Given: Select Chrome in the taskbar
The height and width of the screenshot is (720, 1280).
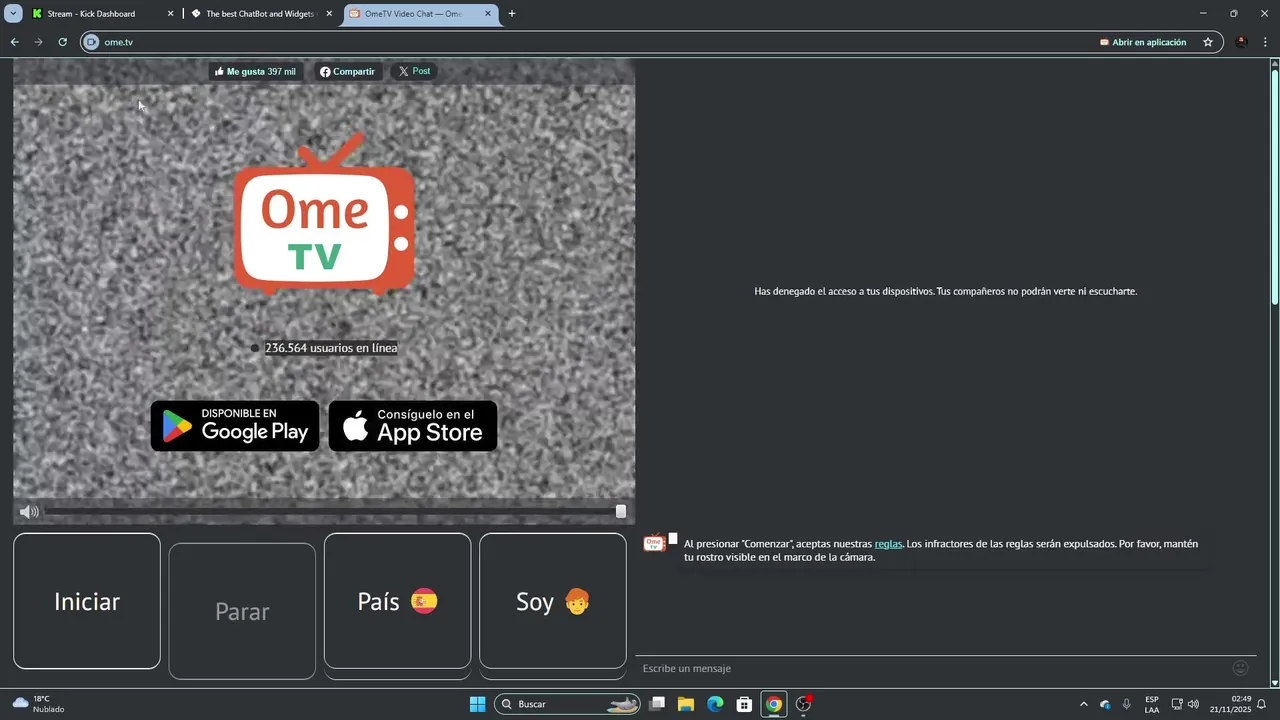Looking at the screenshot, I should tap(773, 704).
